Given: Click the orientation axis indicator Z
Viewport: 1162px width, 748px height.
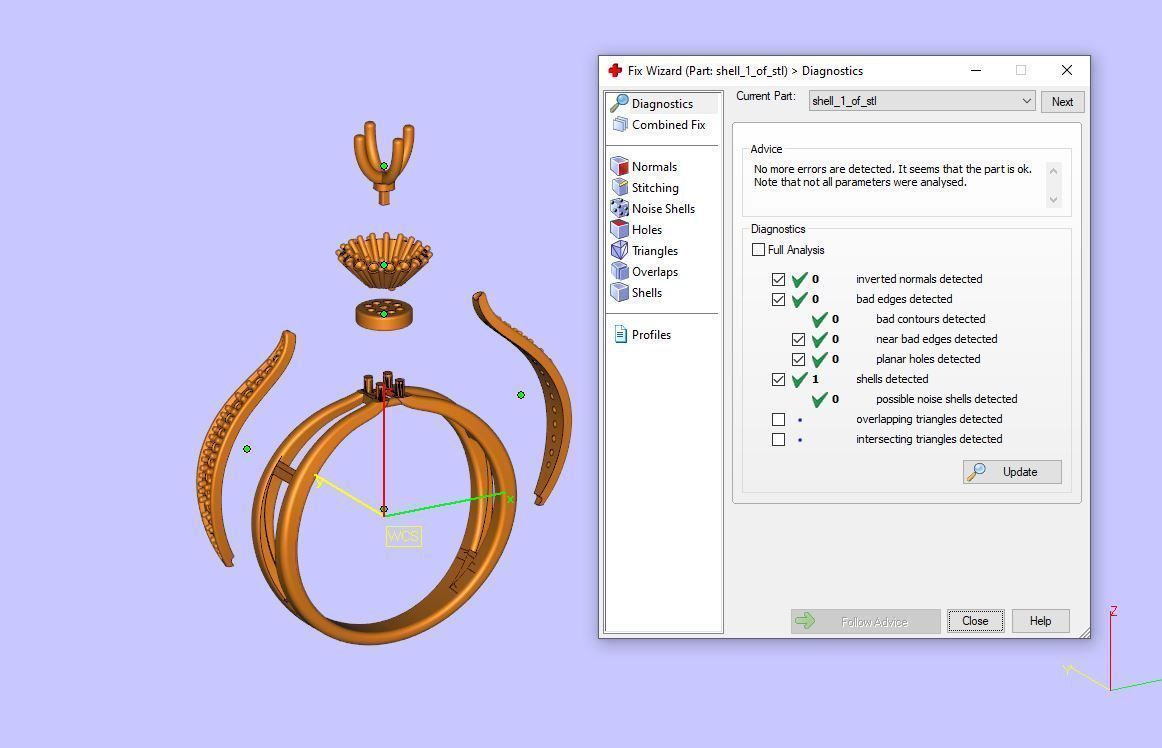Looking at the screenshot, I should pos(1113,611).
